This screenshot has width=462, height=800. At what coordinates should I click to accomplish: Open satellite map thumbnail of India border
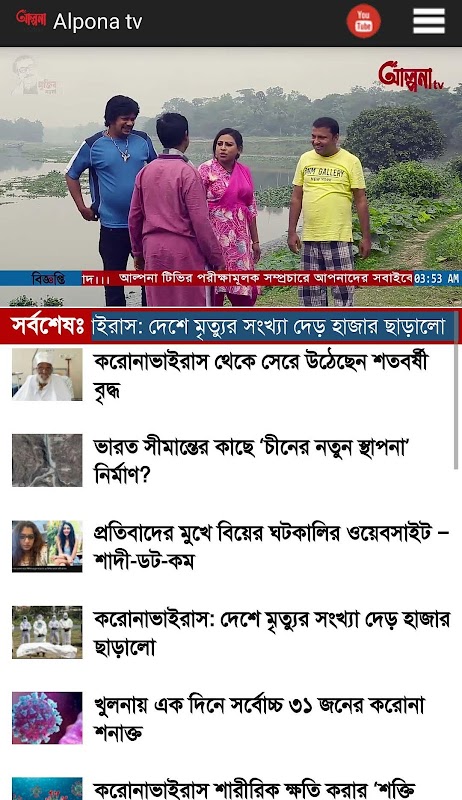pos(47,460)
